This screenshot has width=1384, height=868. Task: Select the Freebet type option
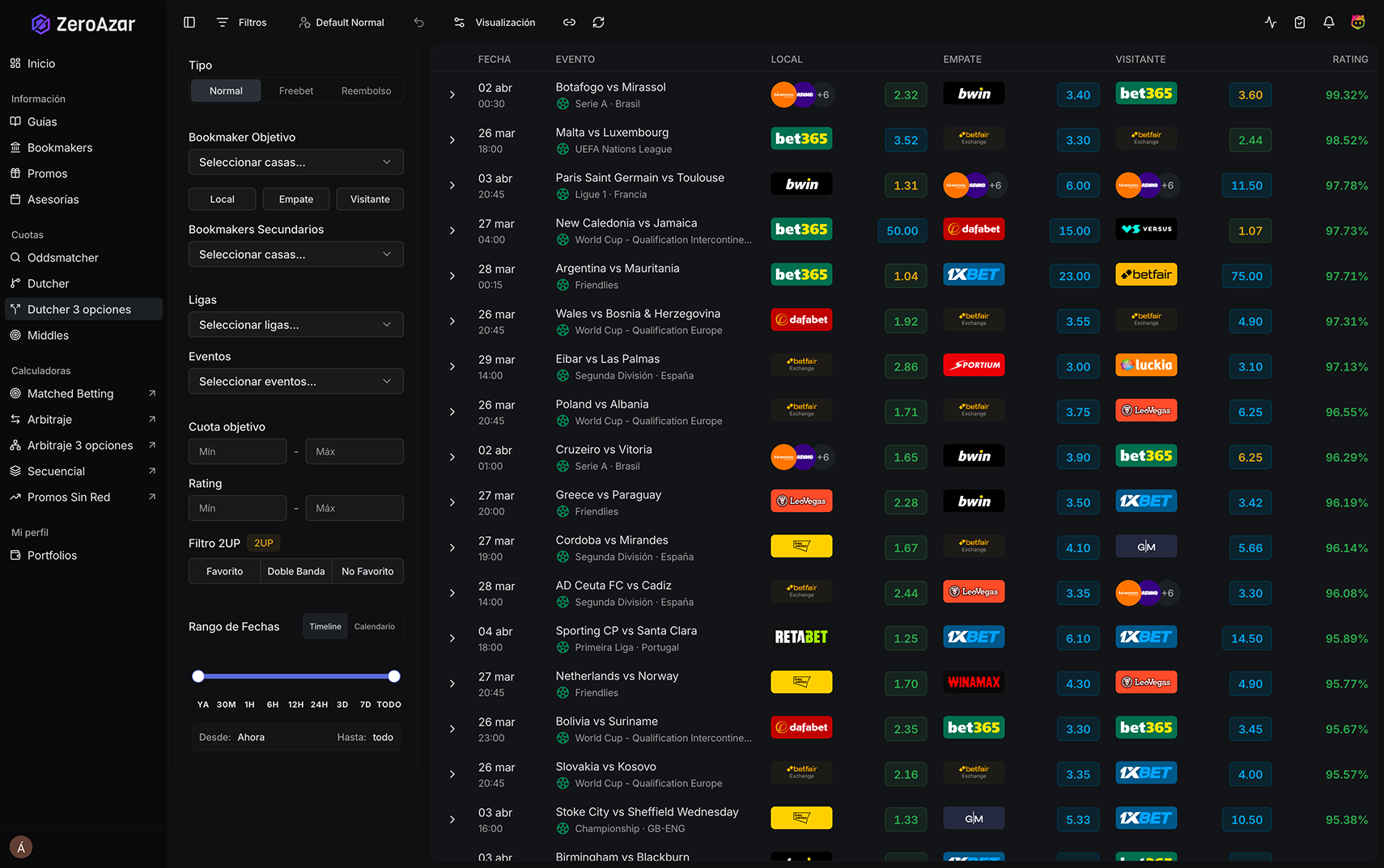(x=295, y=91)
